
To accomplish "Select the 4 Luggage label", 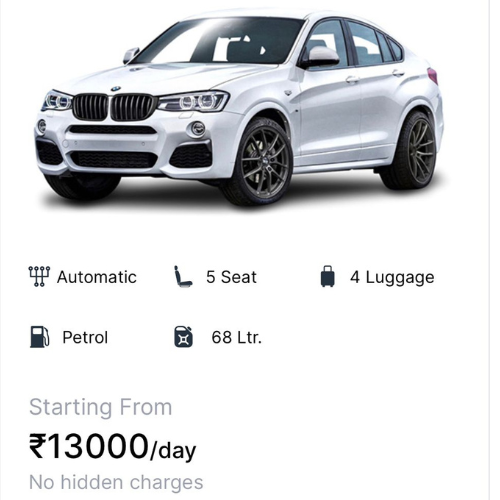I will 392,278.
